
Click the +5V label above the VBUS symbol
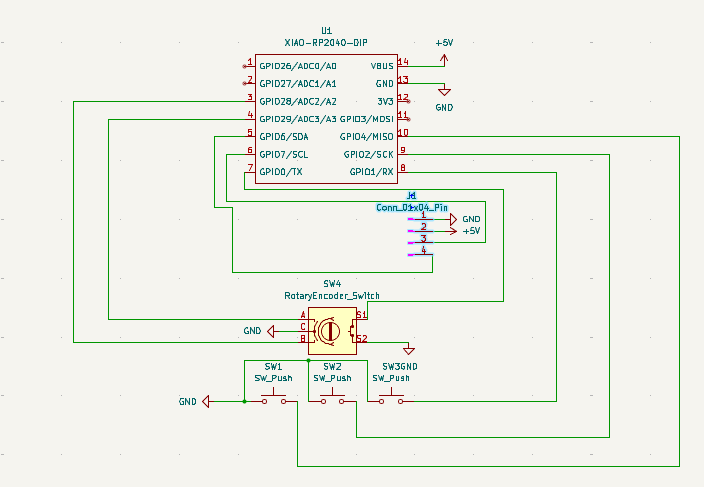point(444,43)
